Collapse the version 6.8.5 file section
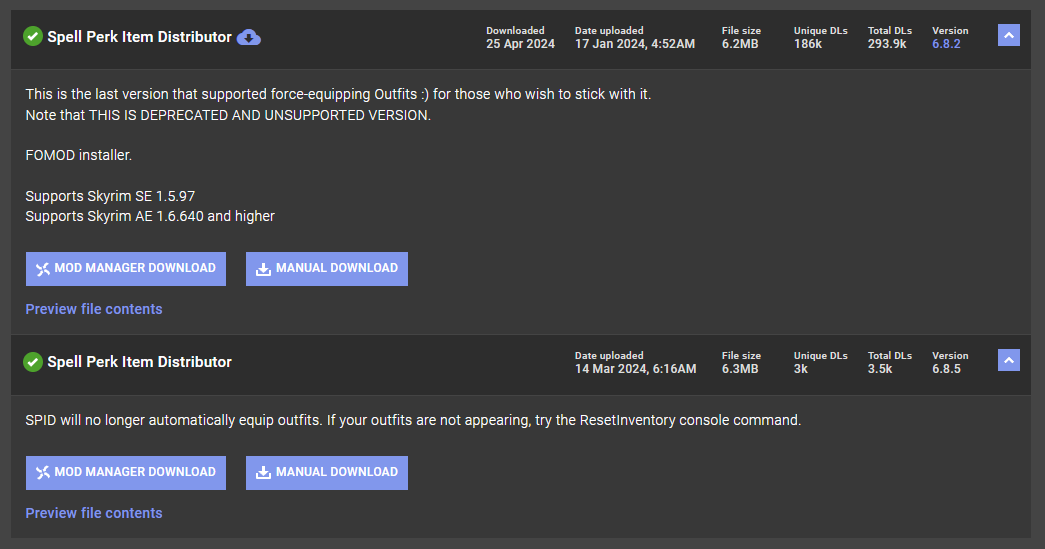The height and width of the screenshot is (549, 1045). pyautogui.click(x=1008, y=361)
